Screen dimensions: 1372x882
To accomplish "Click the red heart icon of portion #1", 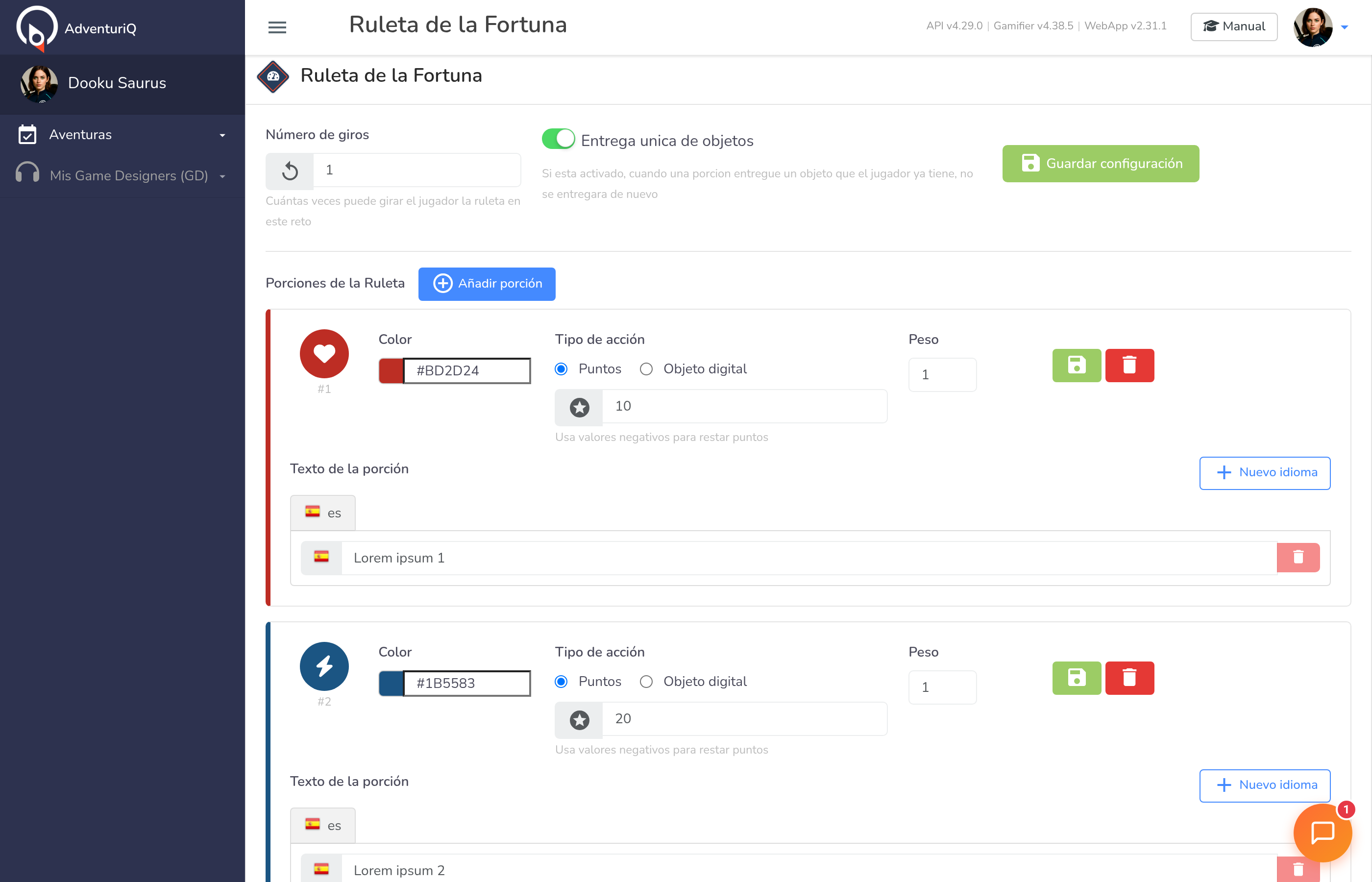I will [324, 353].
